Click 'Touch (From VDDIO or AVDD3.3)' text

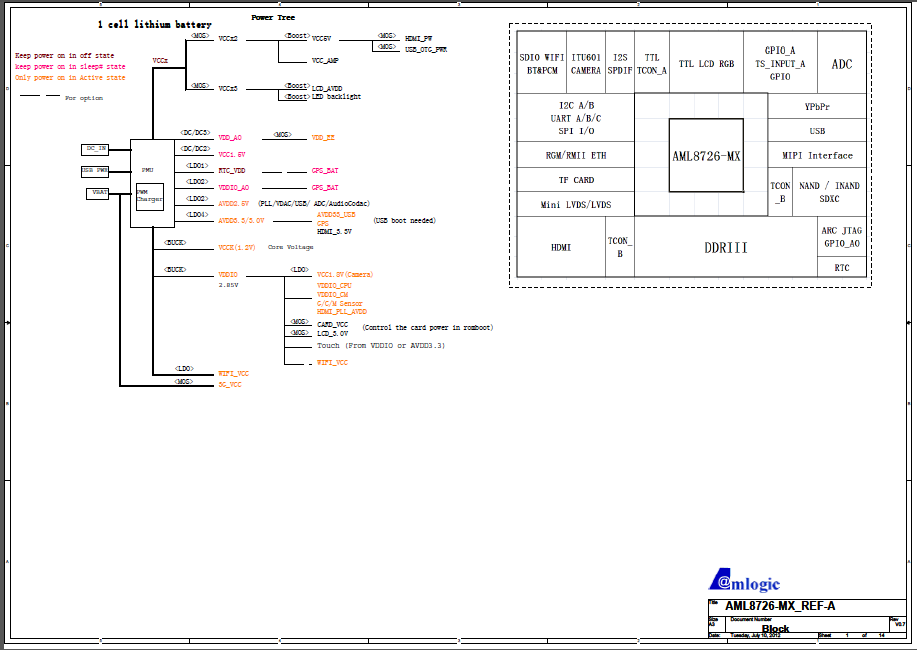point(381,346)
